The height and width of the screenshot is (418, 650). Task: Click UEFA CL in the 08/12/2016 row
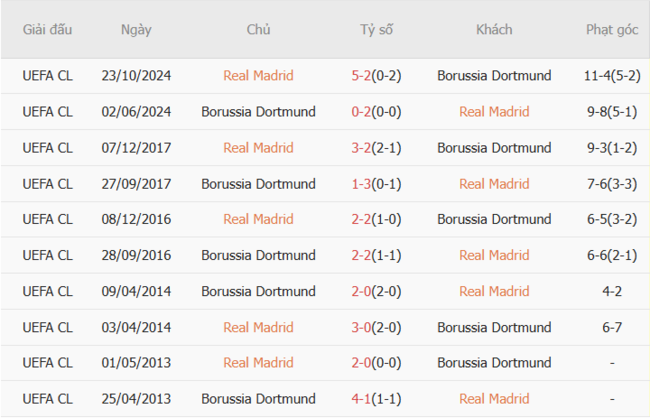[48, 219]
